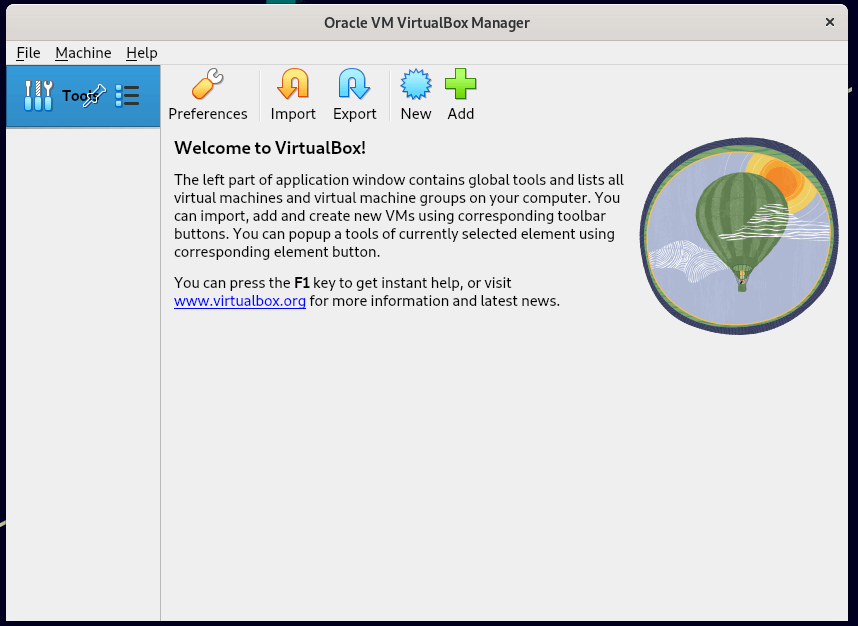Open the Preferences wrench icon

click(x=207, y=84)
